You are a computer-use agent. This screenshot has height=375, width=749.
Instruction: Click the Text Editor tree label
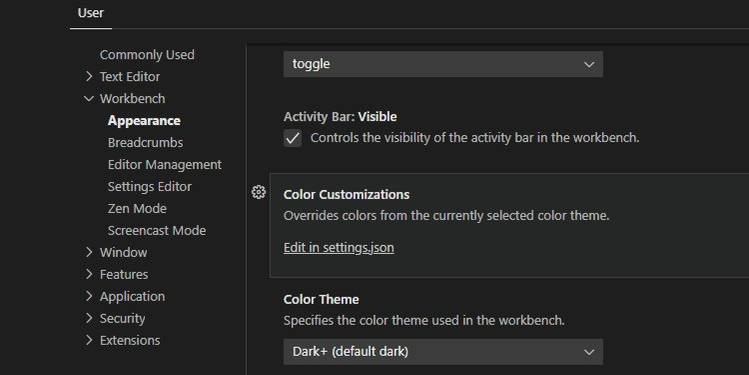pos(130,76)
